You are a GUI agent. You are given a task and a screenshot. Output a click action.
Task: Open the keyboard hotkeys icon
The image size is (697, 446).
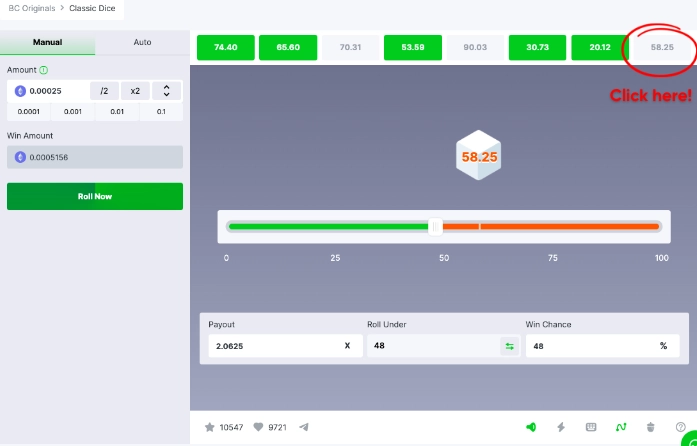(591, 427)
